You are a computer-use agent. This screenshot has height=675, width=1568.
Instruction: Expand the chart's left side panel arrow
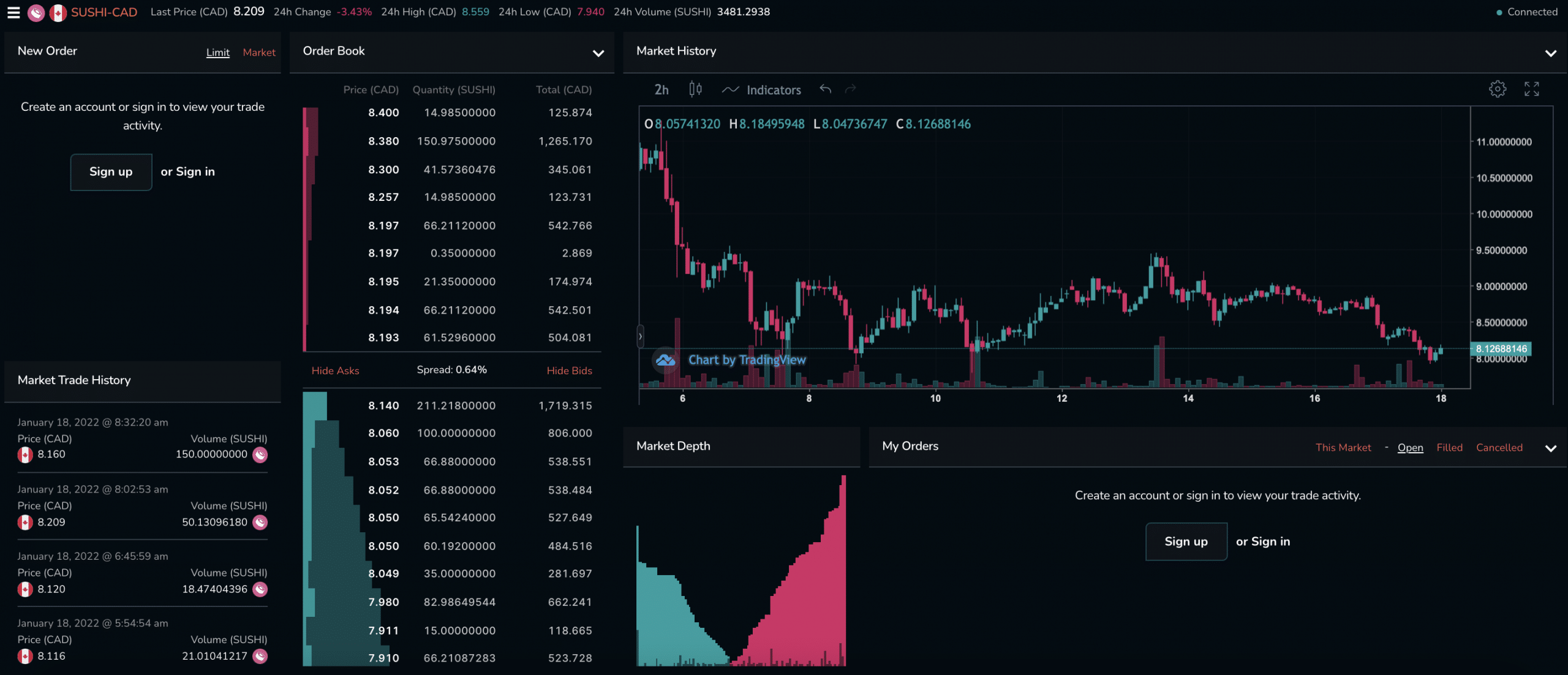coord(640,336)
